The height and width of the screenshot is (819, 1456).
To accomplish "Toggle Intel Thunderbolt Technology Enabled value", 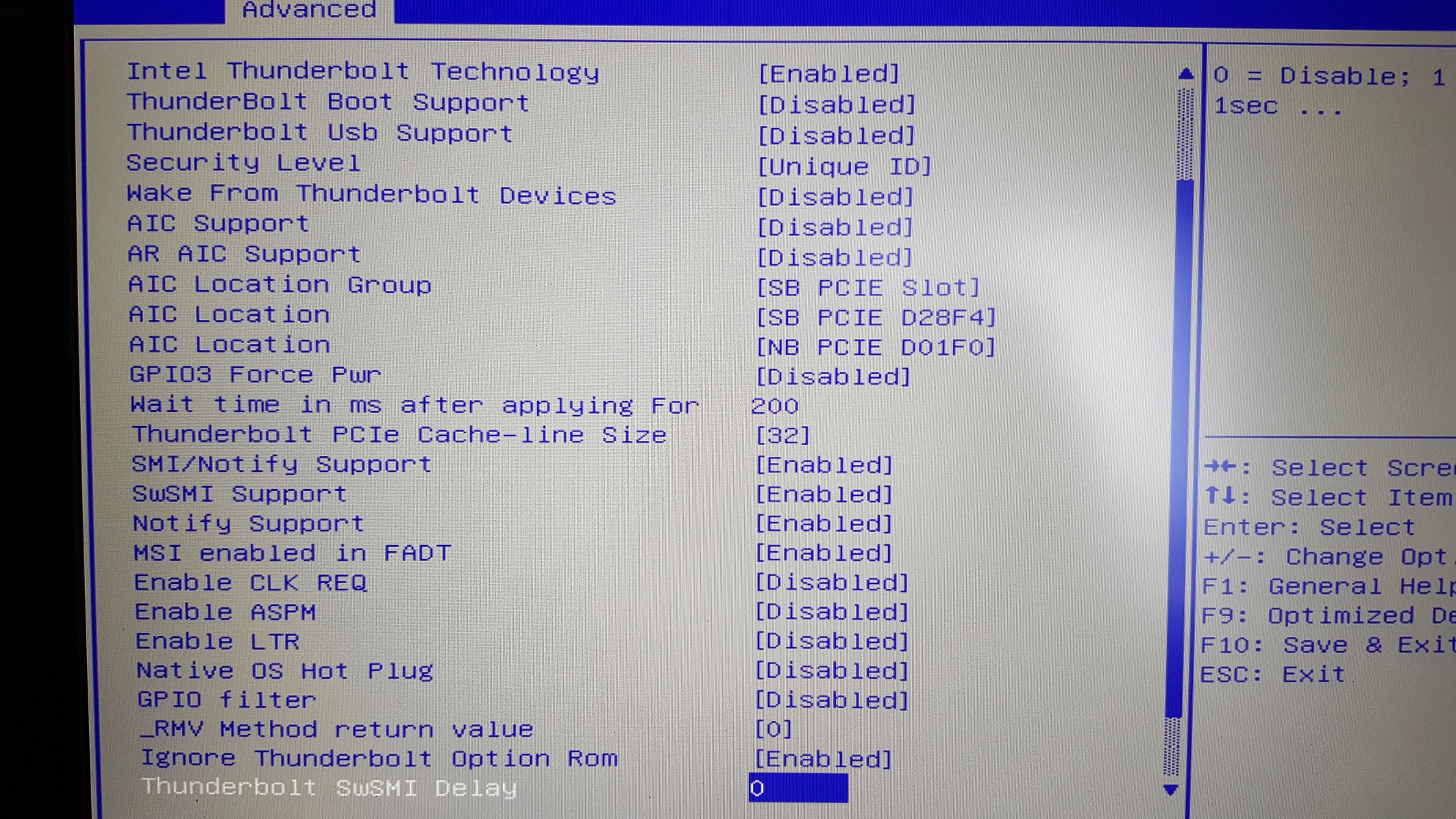I will point(828,73).
